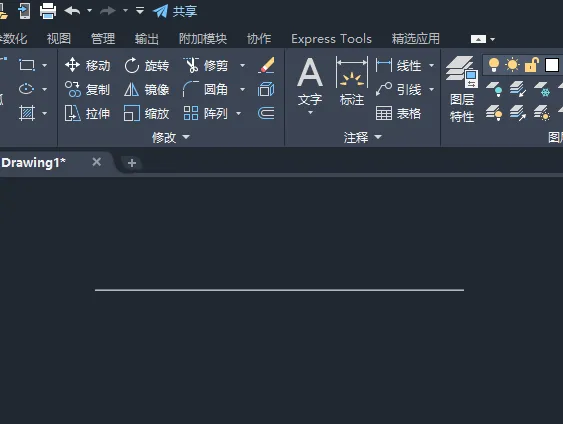Click the Erase tool icon
The image size is (563, 424).
coord(266,65)
